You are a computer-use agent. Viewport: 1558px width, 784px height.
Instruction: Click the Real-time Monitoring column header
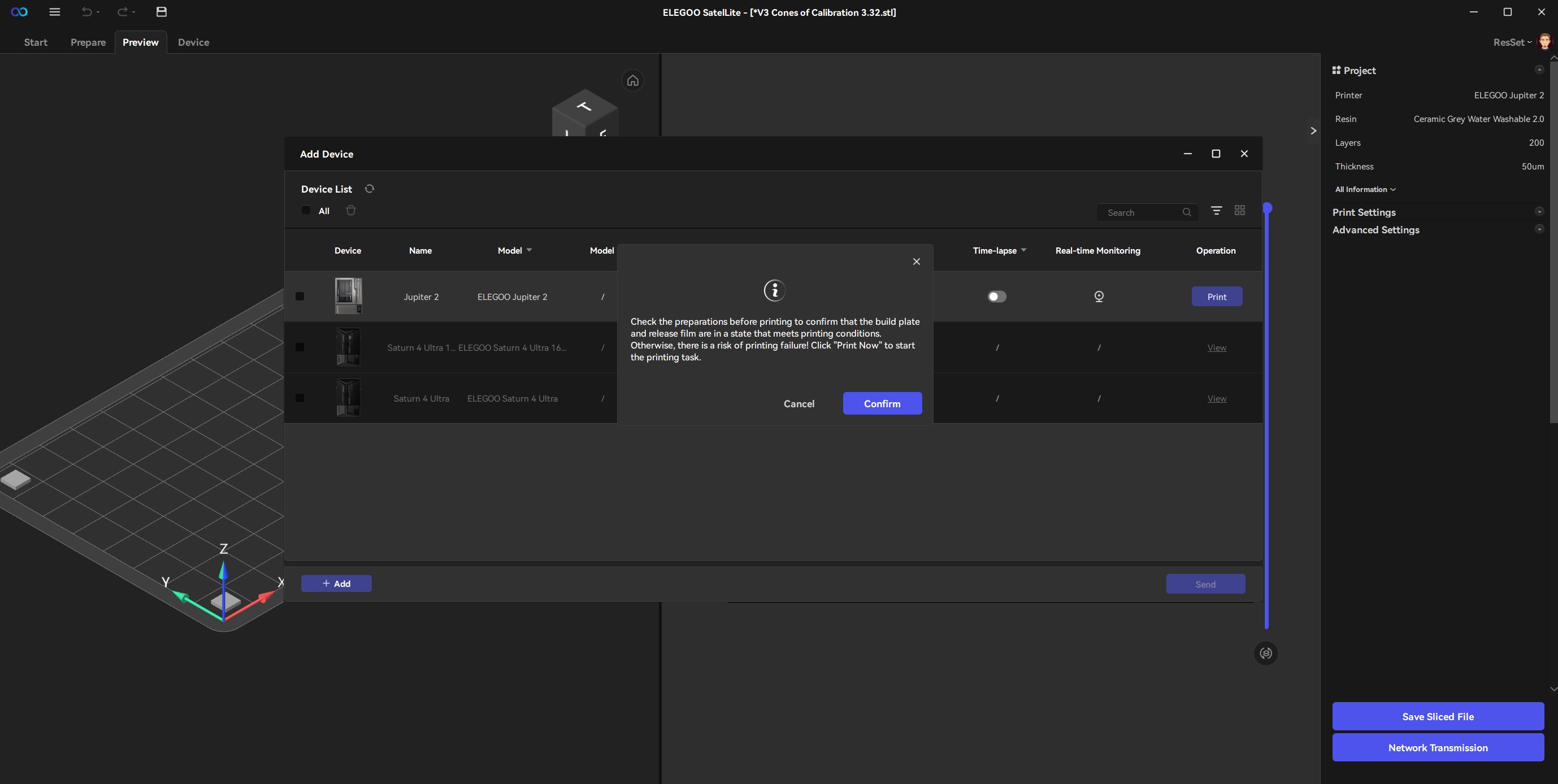click(x=1098, y=250)
